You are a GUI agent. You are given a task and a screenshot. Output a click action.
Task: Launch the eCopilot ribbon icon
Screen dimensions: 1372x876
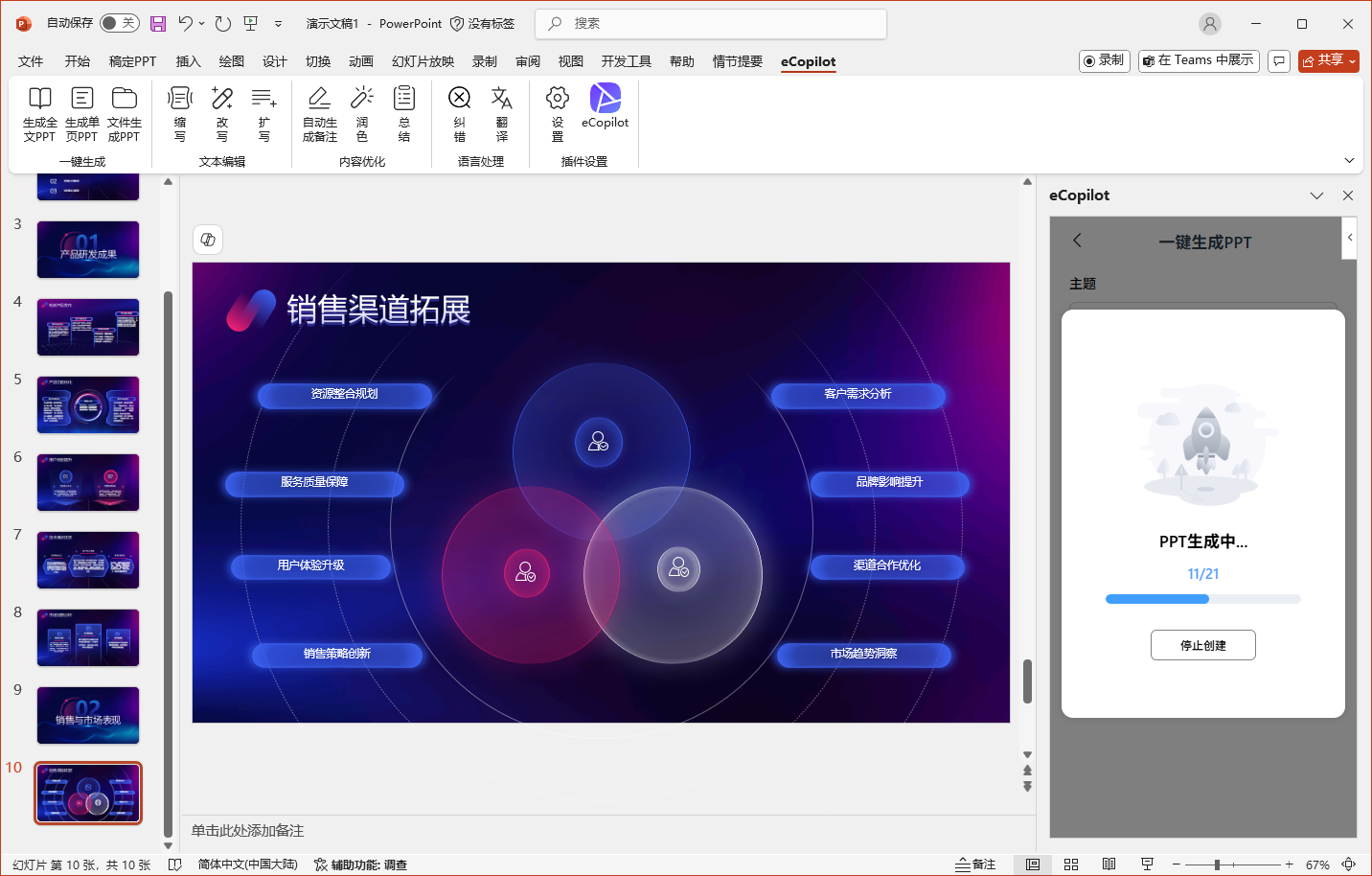tap(605, 99)
